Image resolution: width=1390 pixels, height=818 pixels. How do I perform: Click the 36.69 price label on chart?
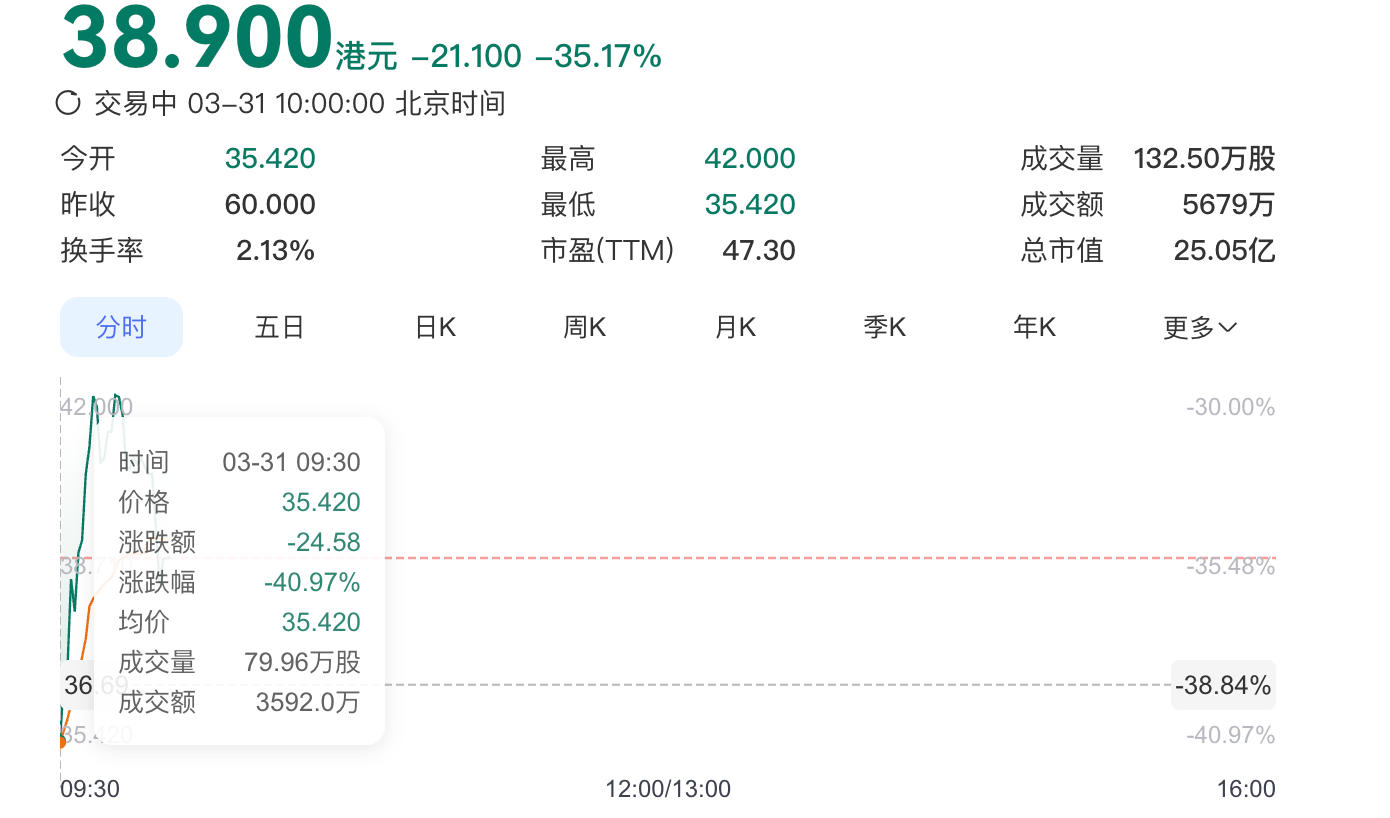(79, 686)
